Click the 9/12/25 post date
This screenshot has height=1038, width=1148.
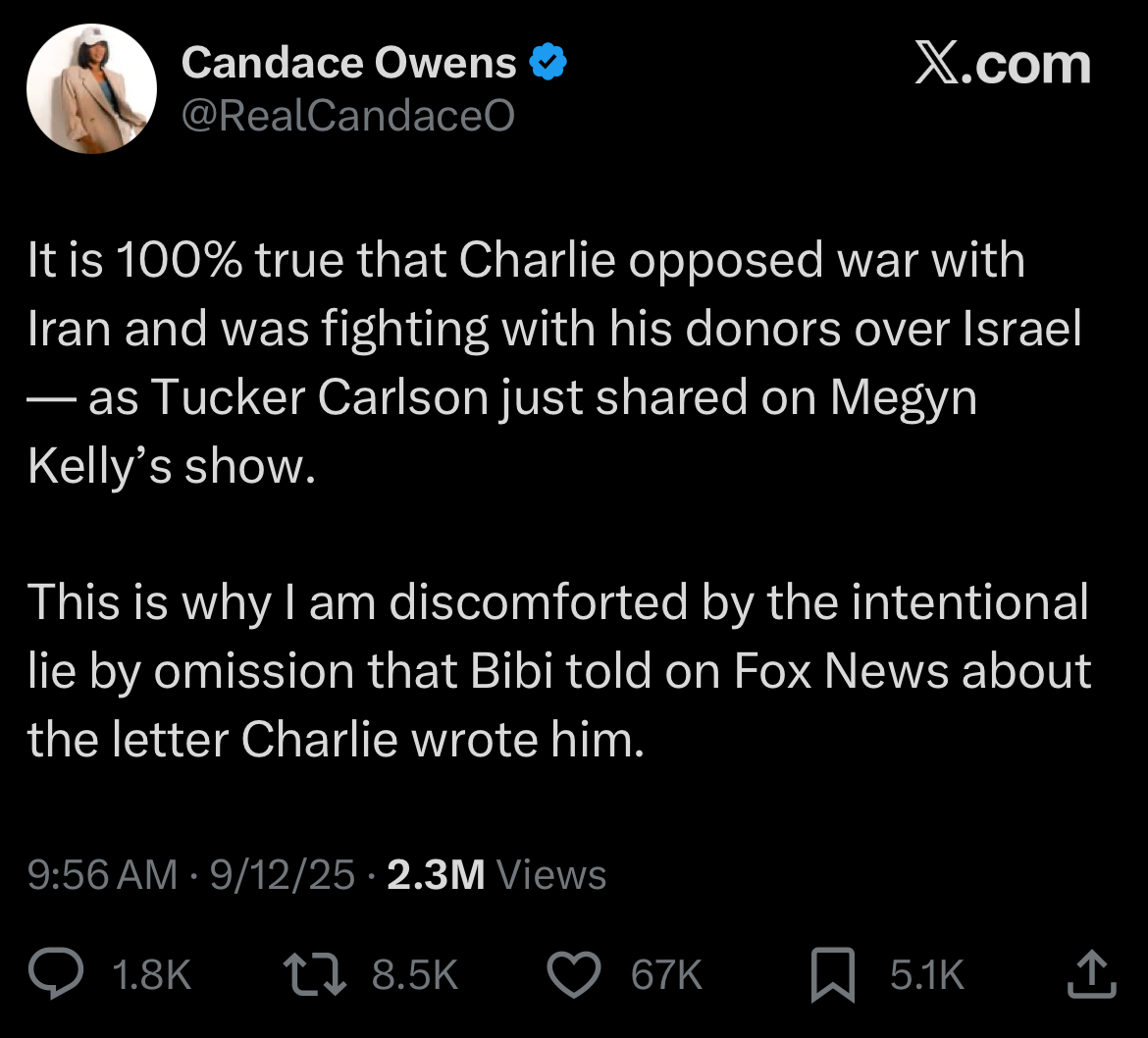coord(282,874)
